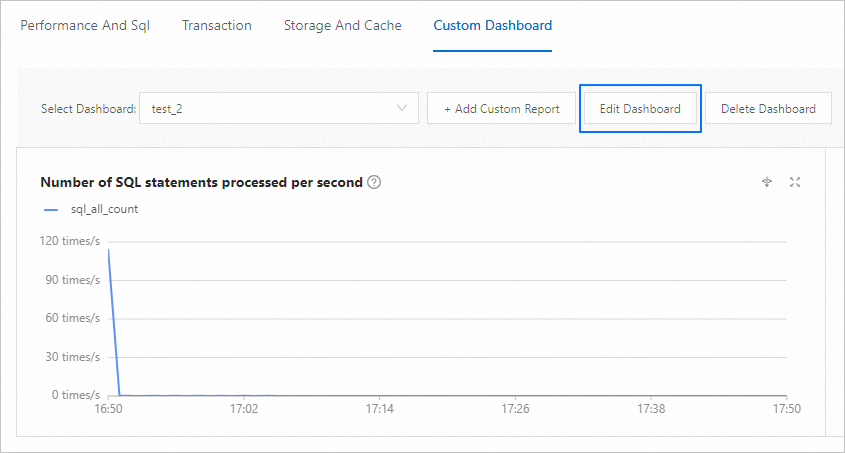Click the chart title text about SQL statements

point(201,182)
